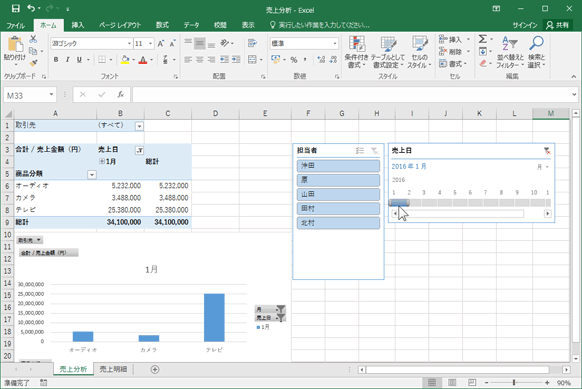Click the 共有 share button
Image resolution: width=582 pixels, height=389 pixels.
[558, 25]
